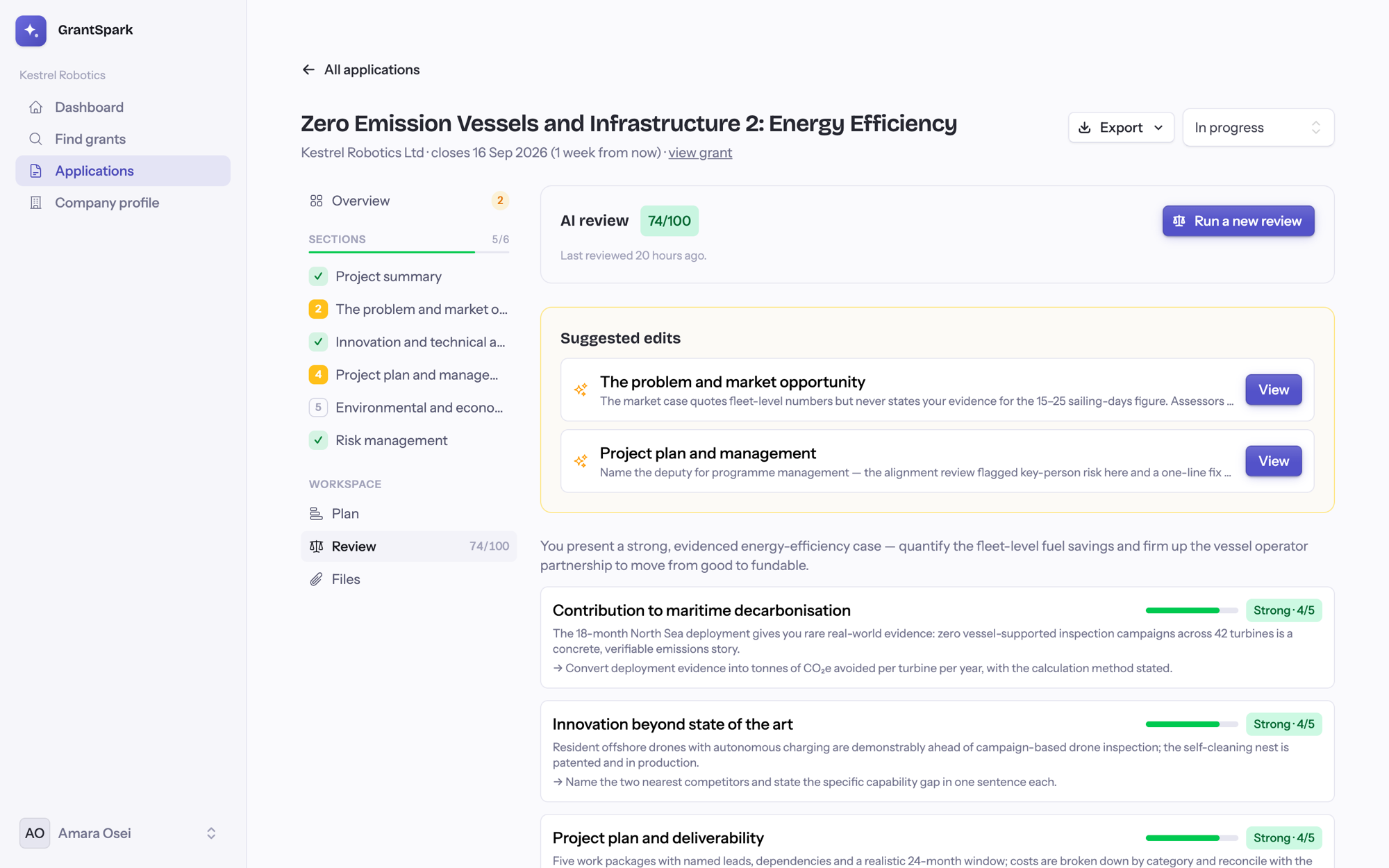Go to Find grants

point(123,139)
